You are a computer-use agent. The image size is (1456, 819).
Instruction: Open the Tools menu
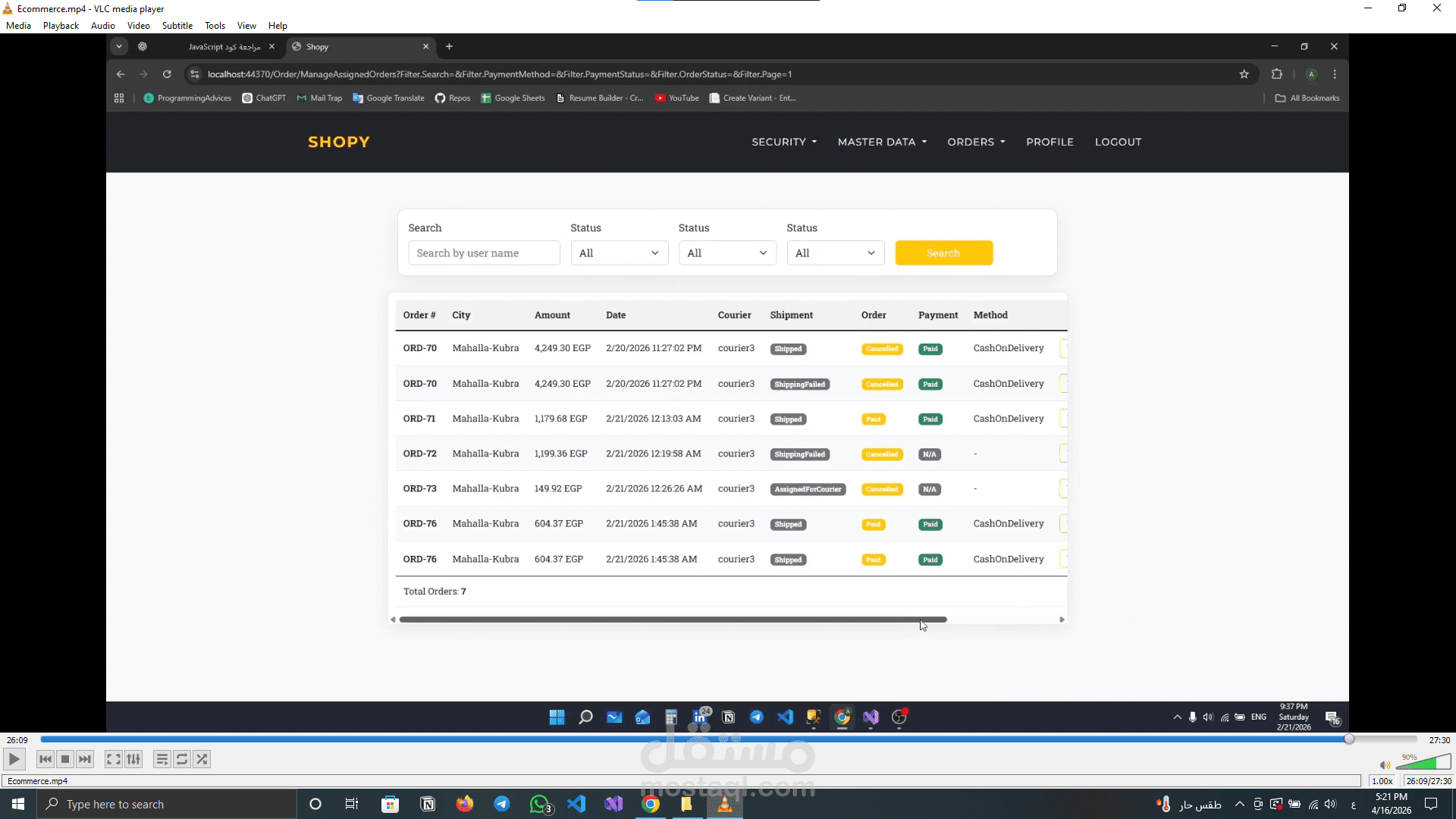coord(215,25)
